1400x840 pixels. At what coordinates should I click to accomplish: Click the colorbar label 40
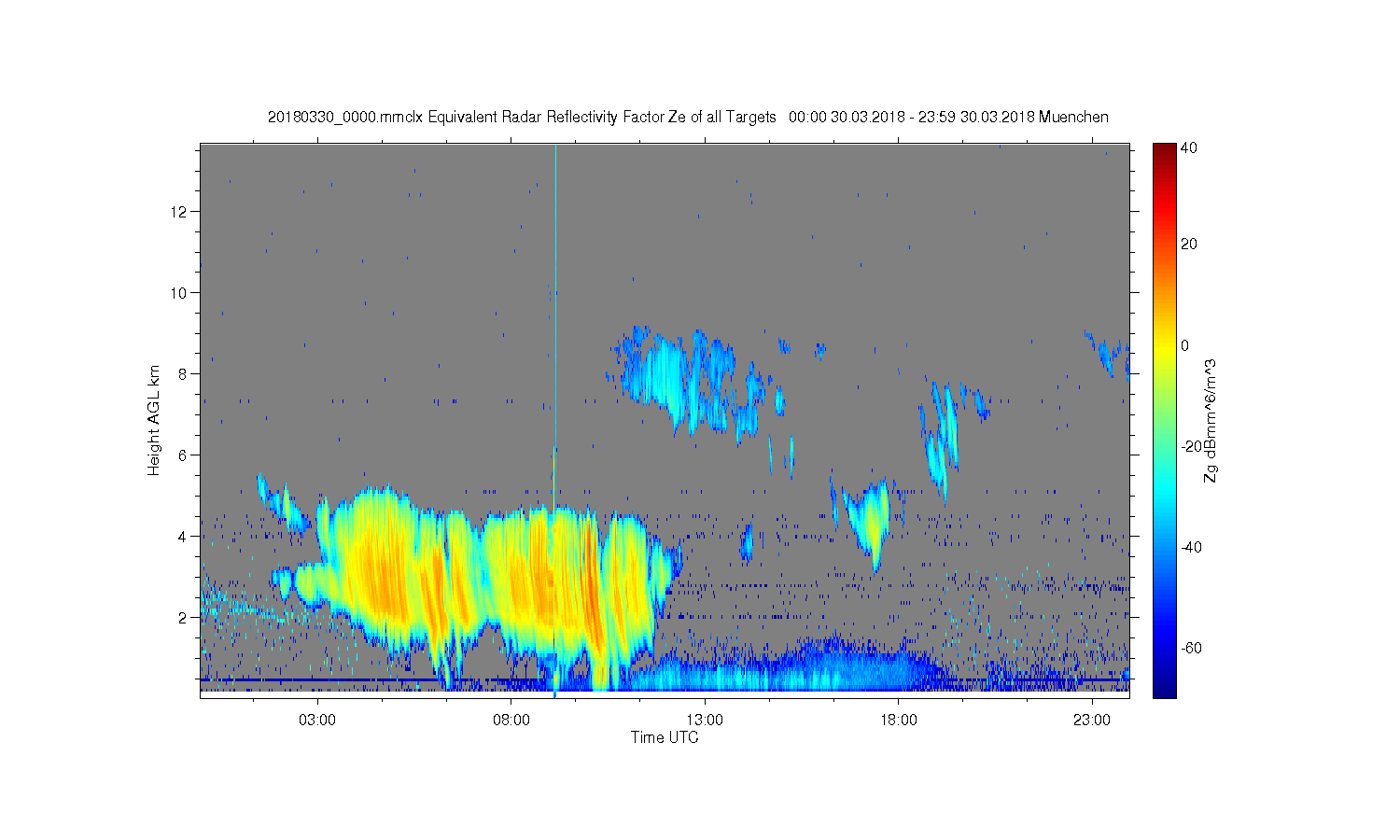coord(1189,148)
